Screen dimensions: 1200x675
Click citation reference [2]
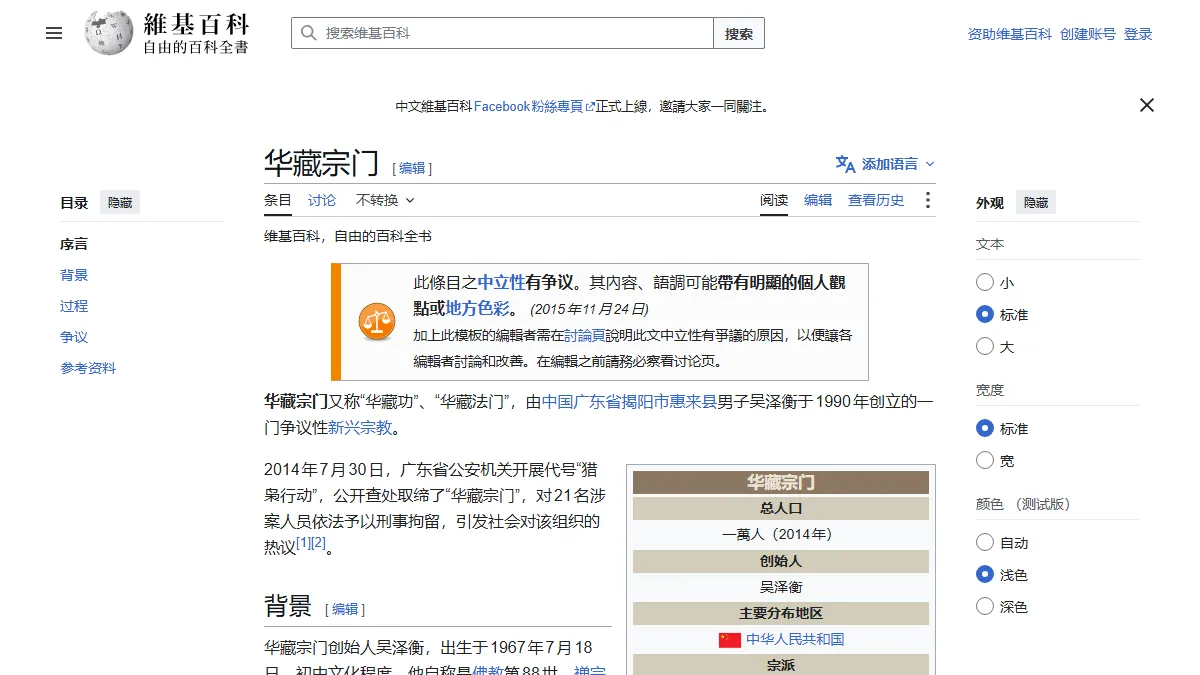[x=319, y=543]
